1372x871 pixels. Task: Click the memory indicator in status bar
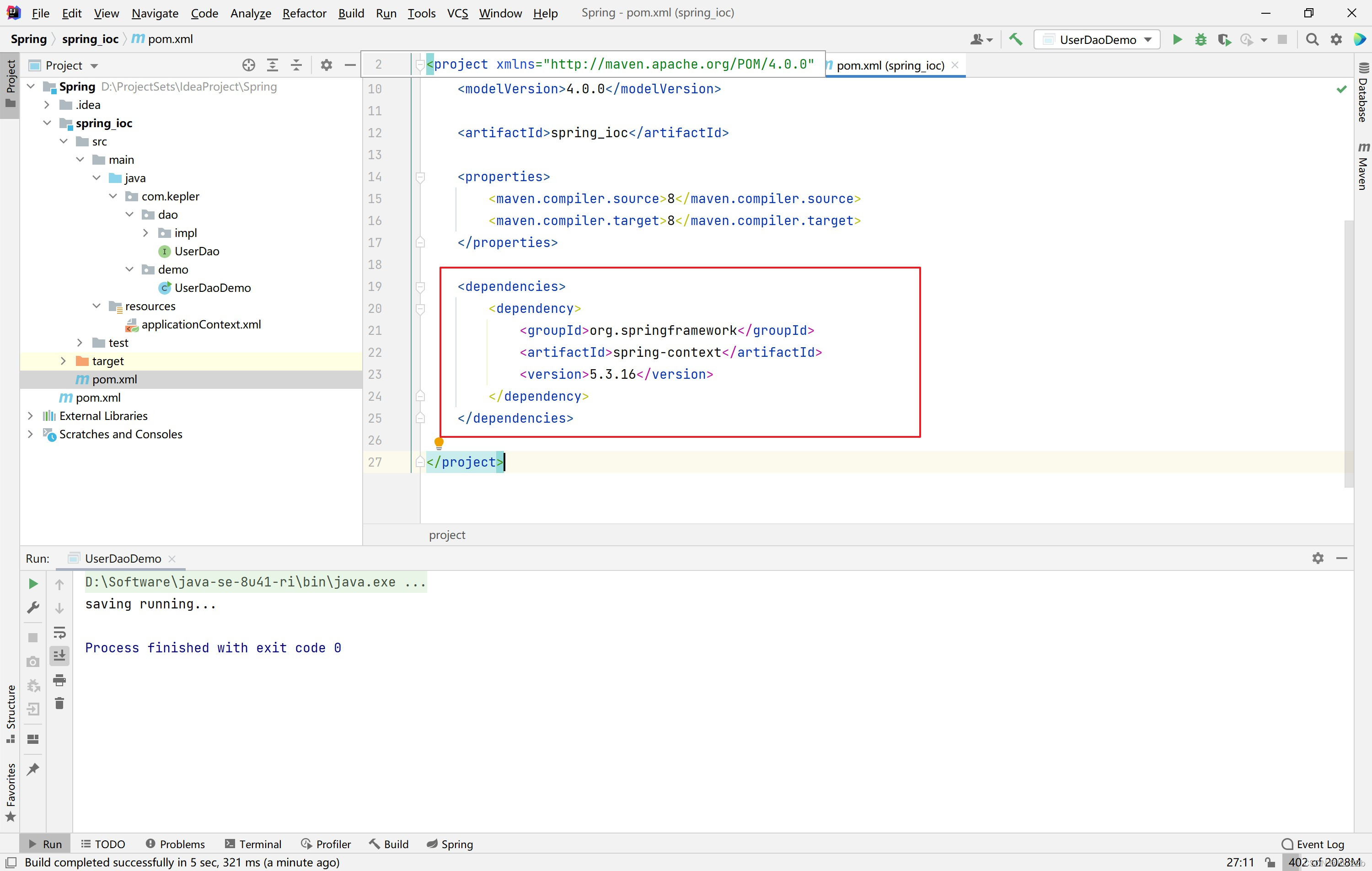(x=1325, y=862)
